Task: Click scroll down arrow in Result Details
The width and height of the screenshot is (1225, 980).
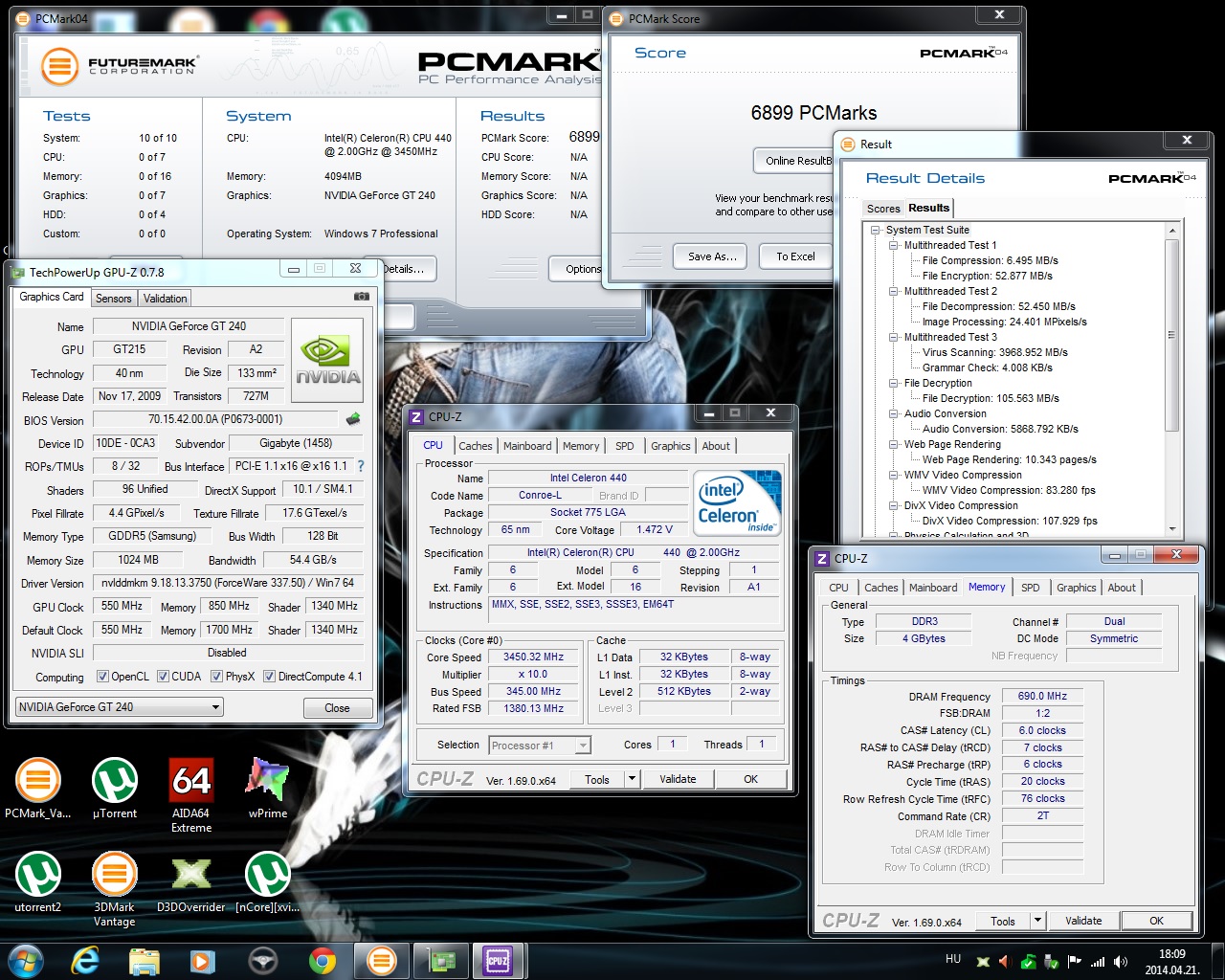Action: point(1172,529)
